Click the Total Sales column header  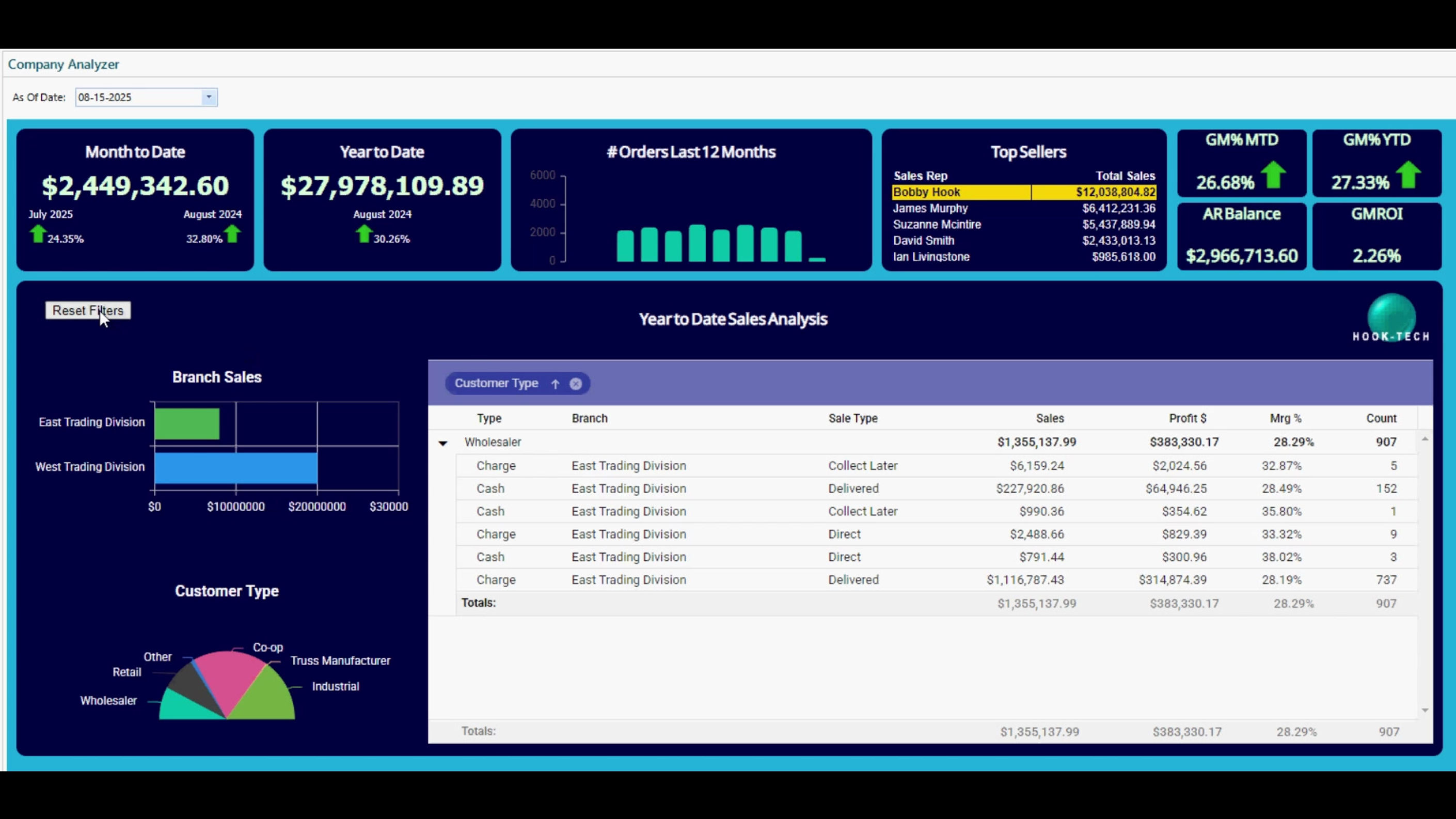point(1125,176)
